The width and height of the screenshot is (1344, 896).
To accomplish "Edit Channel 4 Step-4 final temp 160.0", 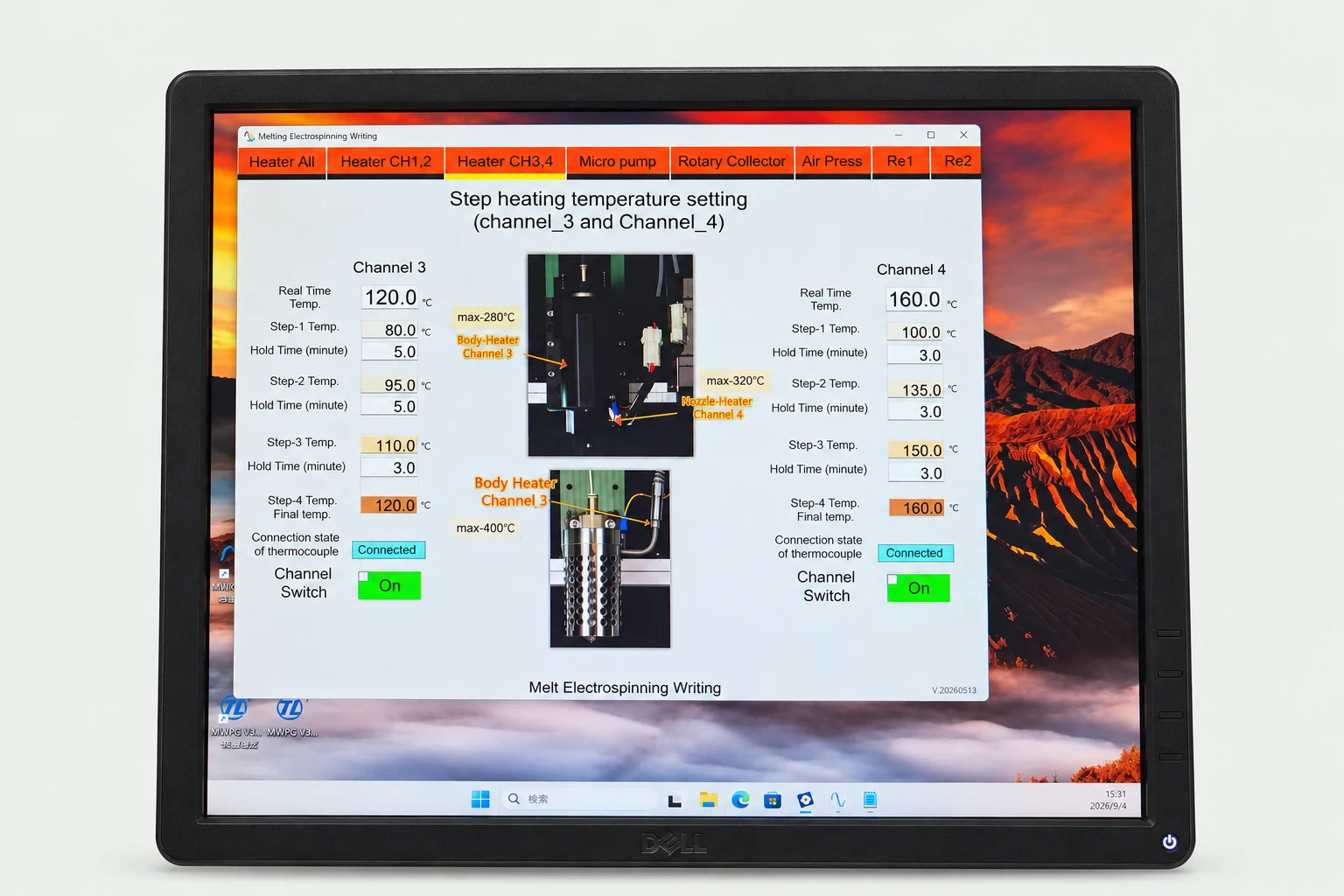I will click(x=917, y=507).
